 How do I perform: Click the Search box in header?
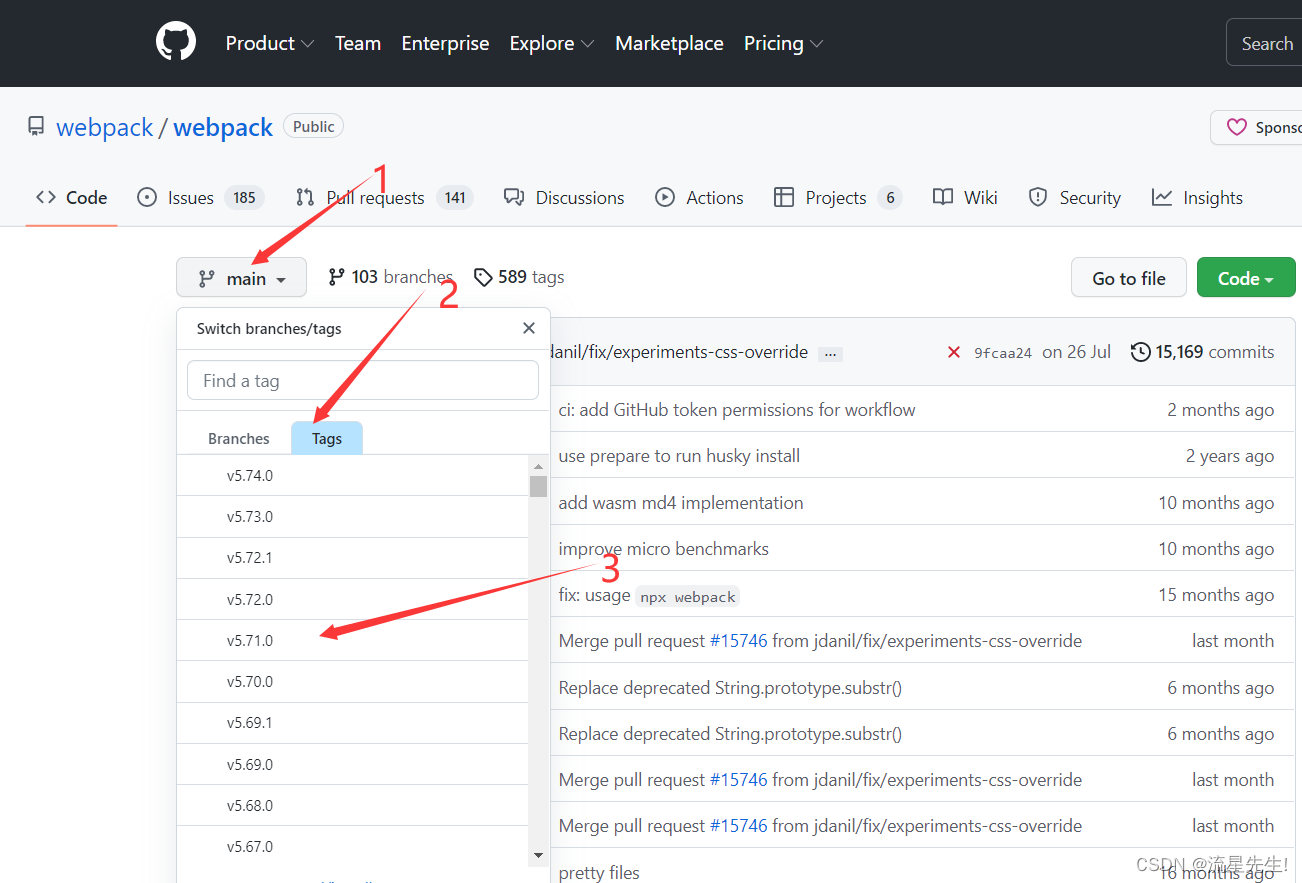pos(1264,43)
